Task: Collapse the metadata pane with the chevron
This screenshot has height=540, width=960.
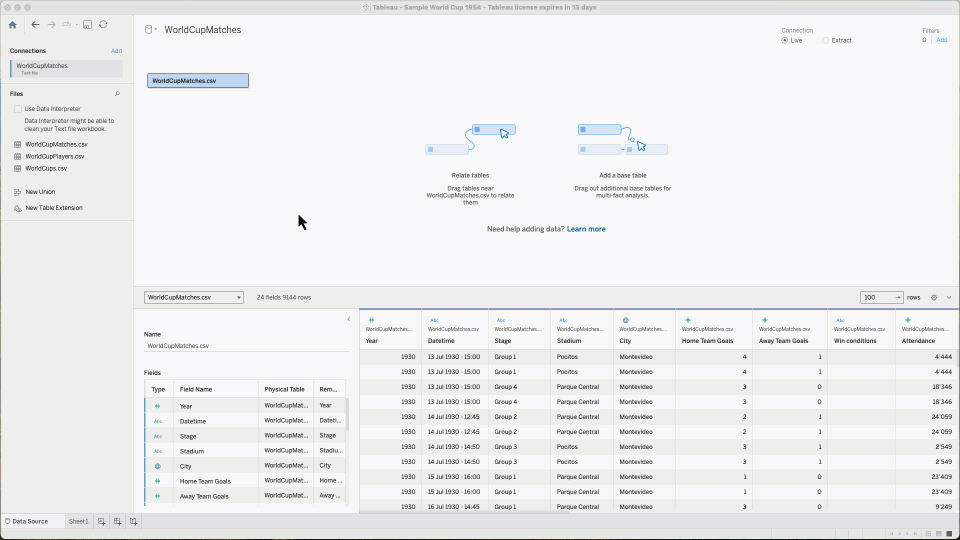Action: click(x=349, y=319)
